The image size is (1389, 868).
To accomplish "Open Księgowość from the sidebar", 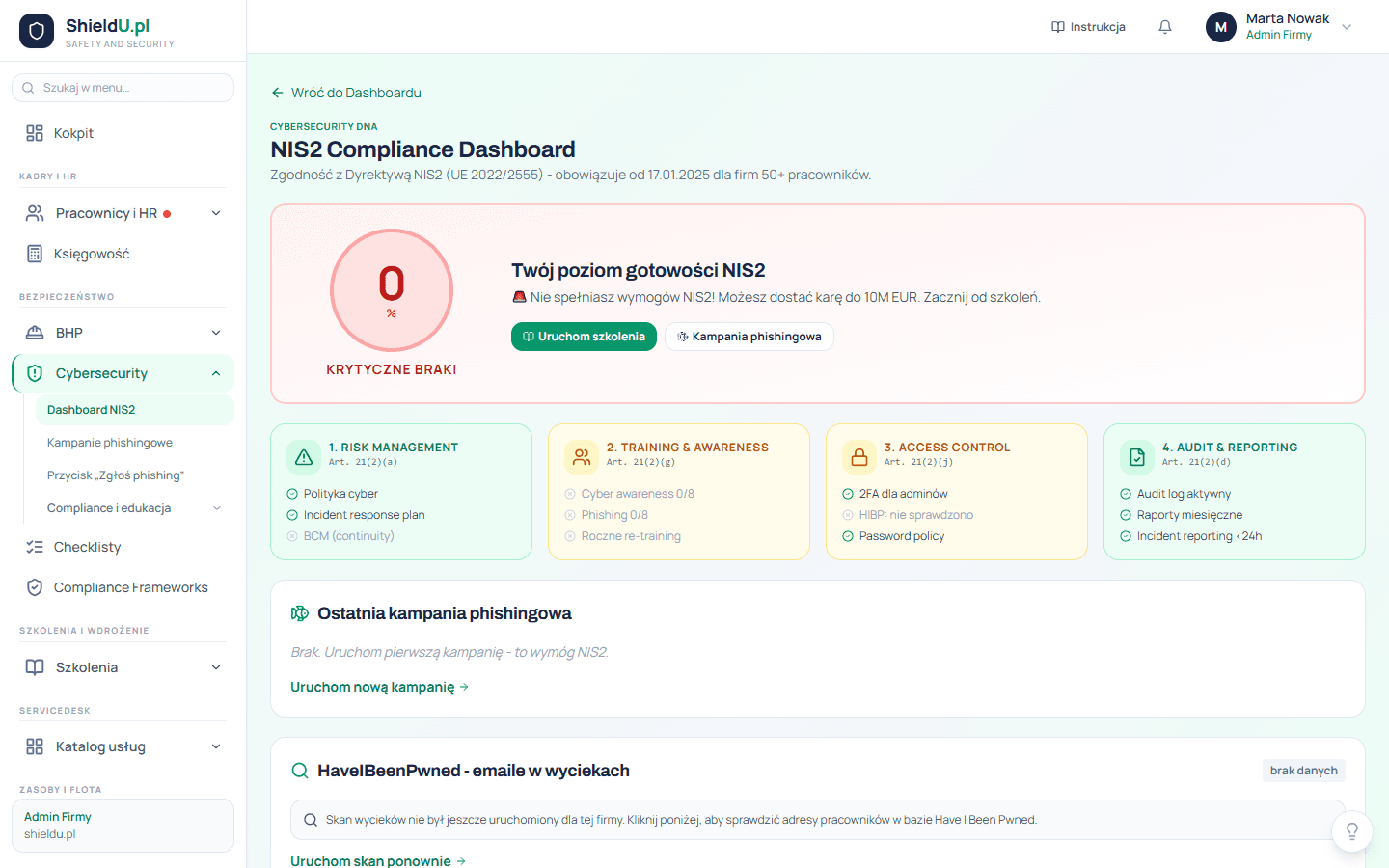I will [x=123, y=254].
